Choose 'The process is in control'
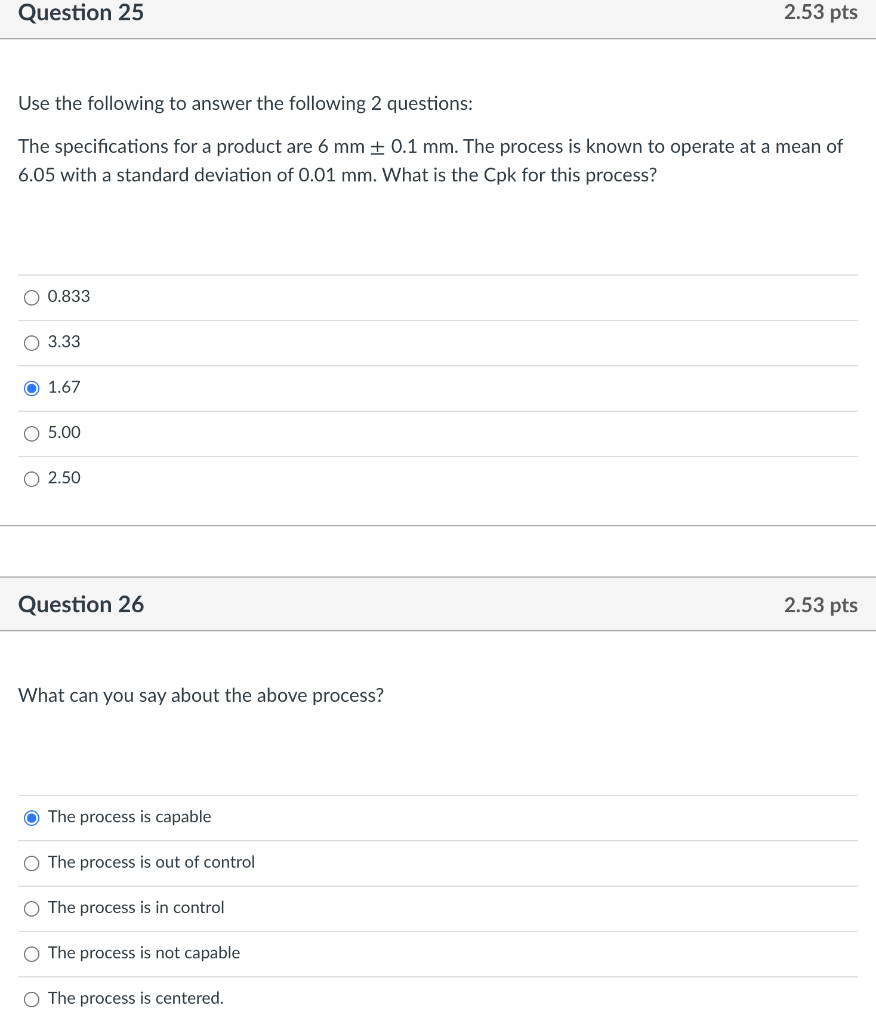This screenshot has width=876, height=1024. [32, 908]
